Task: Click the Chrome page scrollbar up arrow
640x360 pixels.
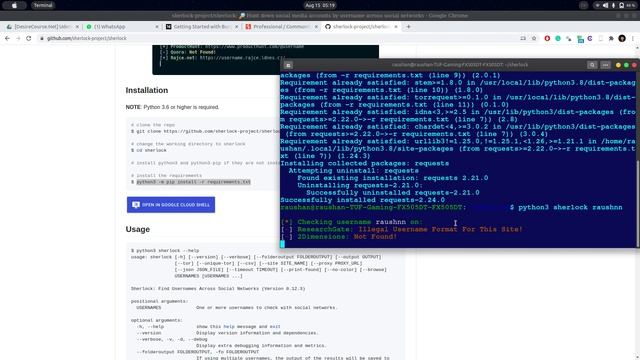Action: click(638, 47)
